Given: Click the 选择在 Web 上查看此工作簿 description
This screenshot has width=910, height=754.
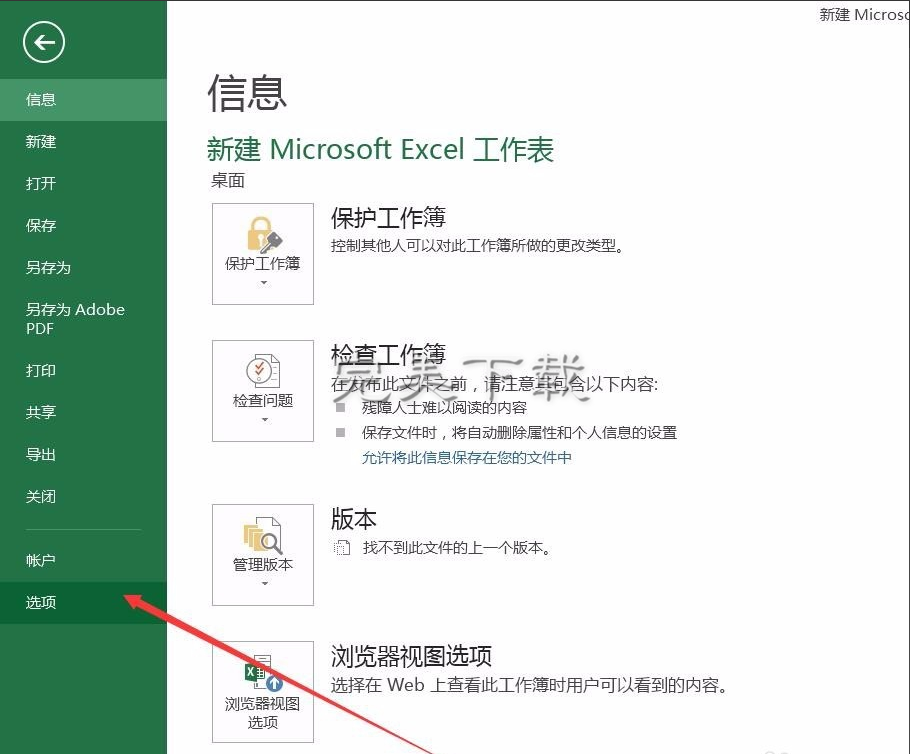Looking at the screenshot, I should tap(529, 686).
